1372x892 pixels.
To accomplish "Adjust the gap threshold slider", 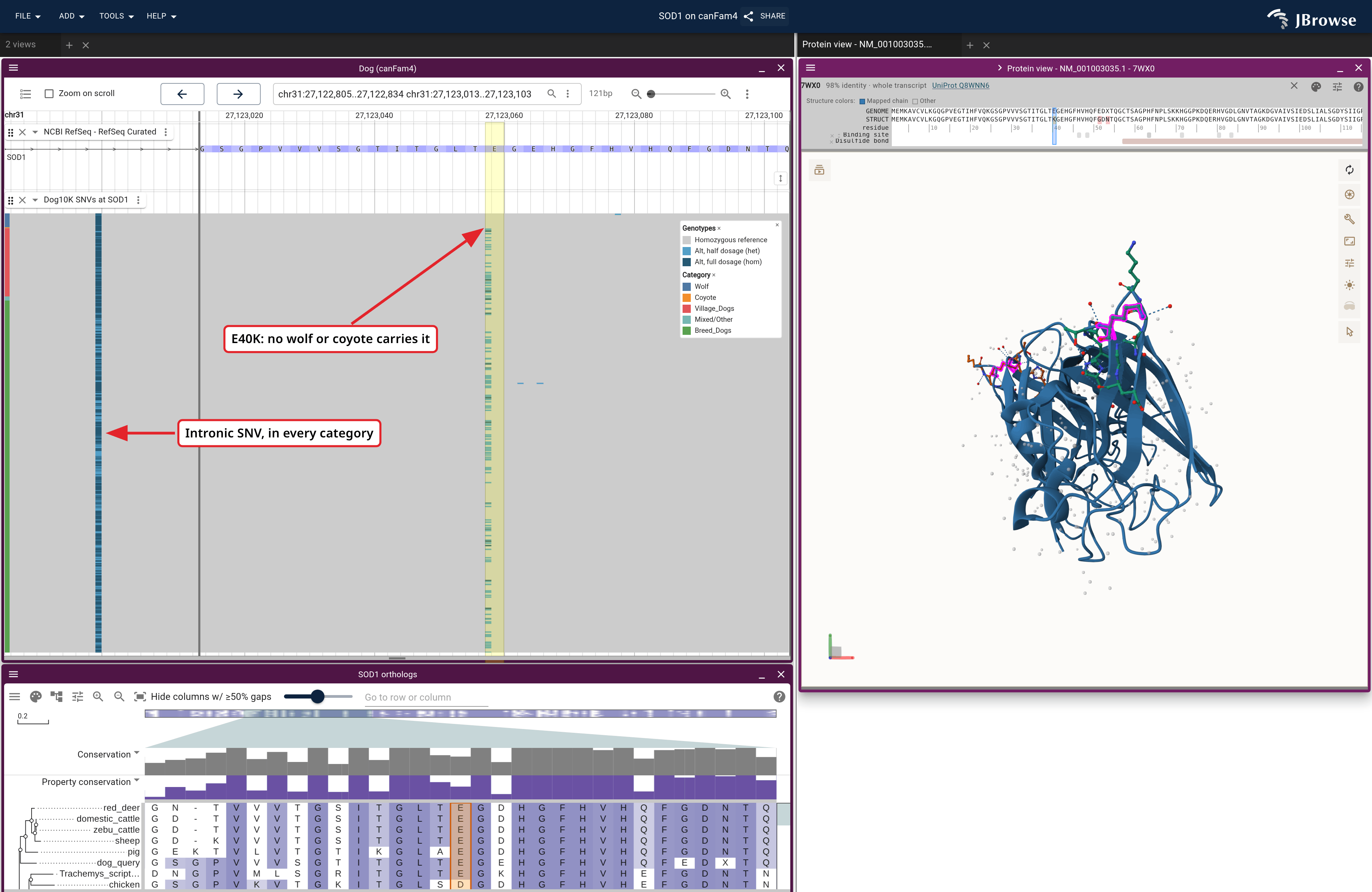I will [x=318, y=696].
